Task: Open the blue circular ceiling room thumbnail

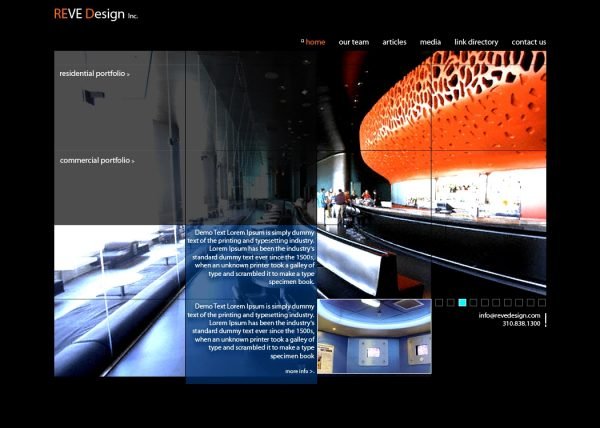Action: 374,336
